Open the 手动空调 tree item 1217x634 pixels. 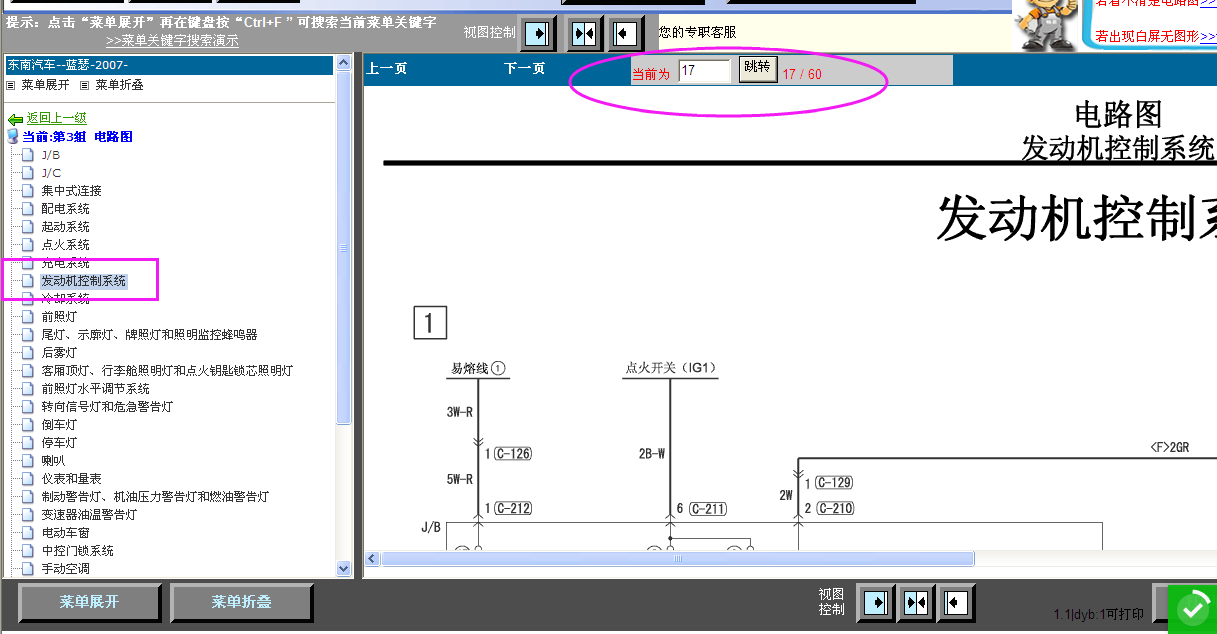65,569
